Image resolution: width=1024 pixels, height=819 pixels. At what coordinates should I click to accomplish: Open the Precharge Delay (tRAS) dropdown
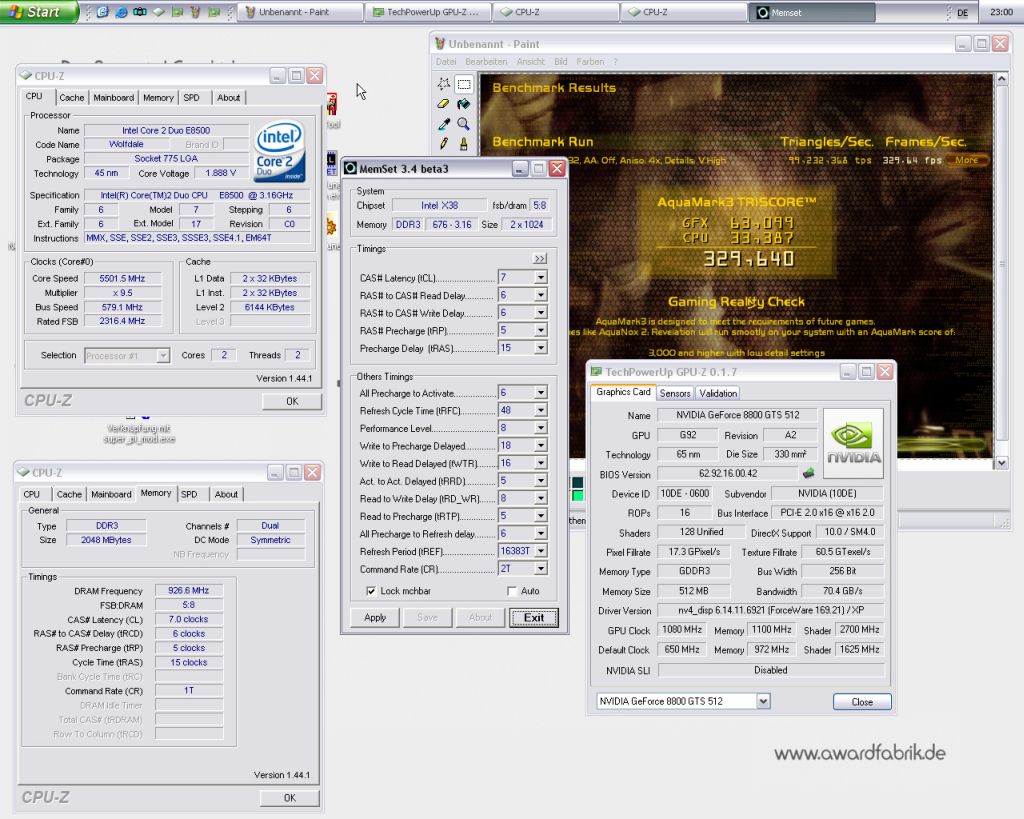(541, 348)
